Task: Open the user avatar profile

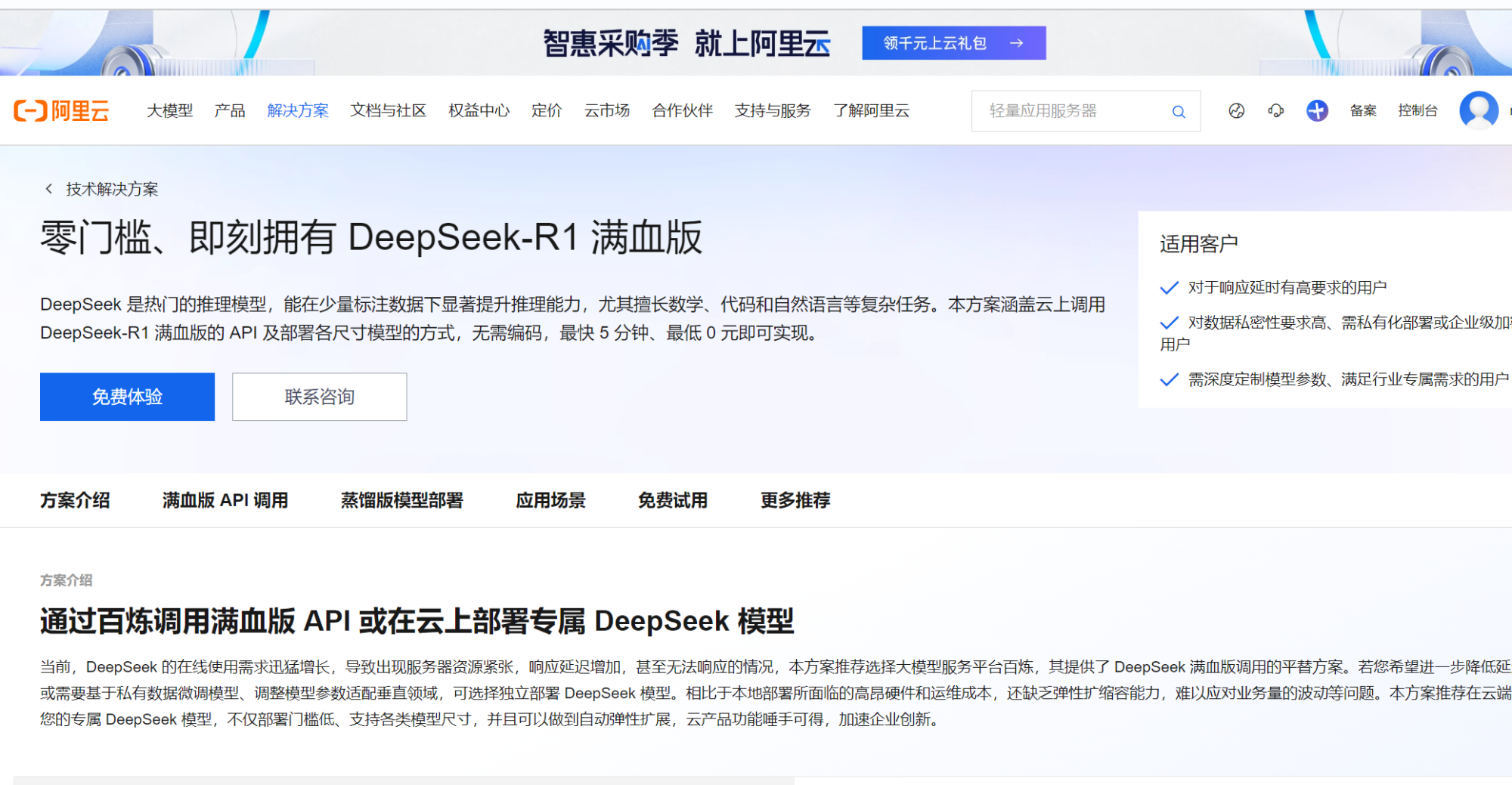Action: point(1479,110)
